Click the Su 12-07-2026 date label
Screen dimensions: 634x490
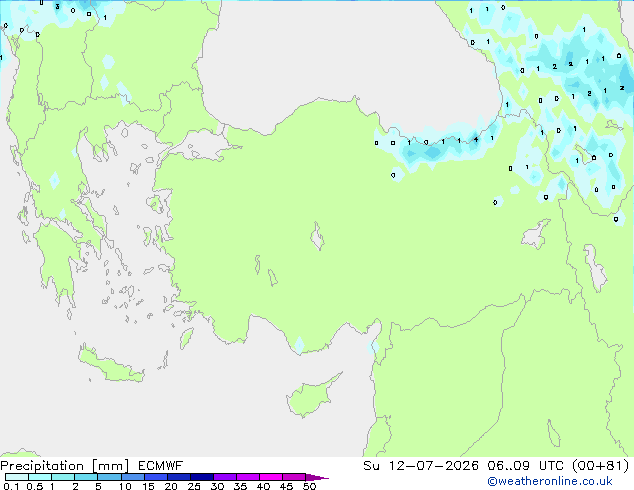pyautogui.click(x=421, y=466)
